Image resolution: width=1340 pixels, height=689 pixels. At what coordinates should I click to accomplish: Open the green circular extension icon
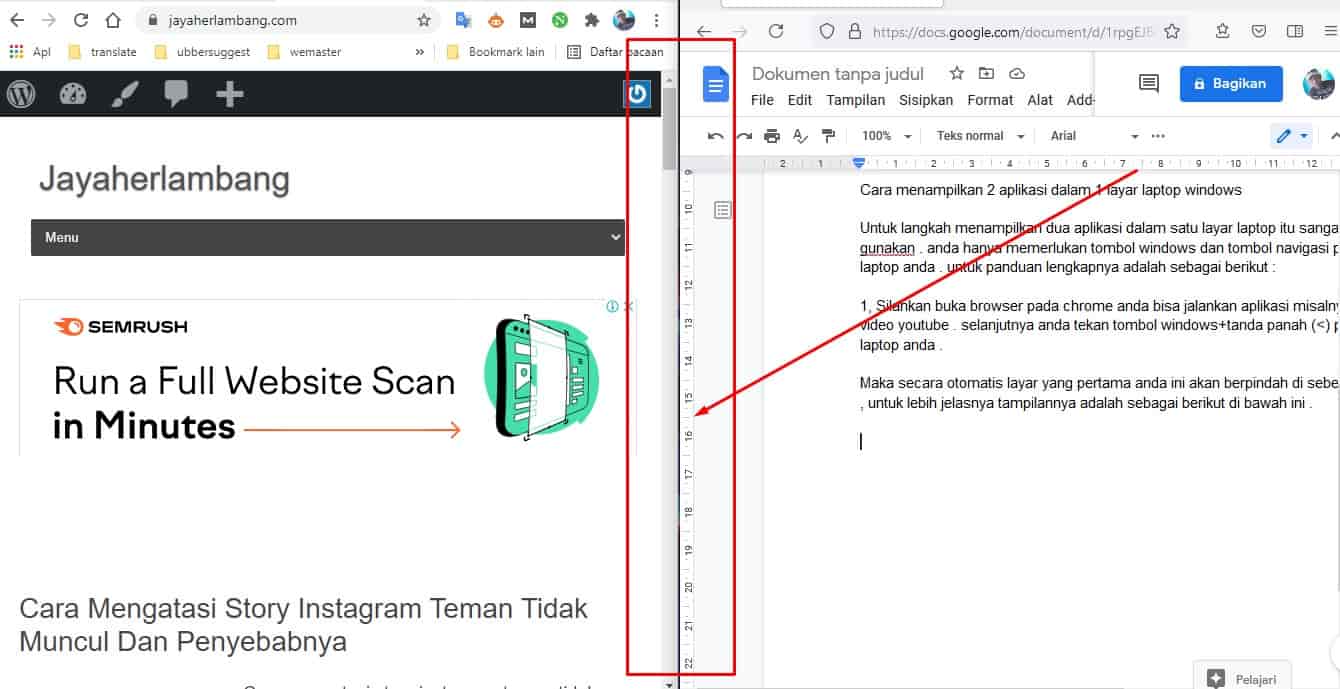tap(560, 20)
